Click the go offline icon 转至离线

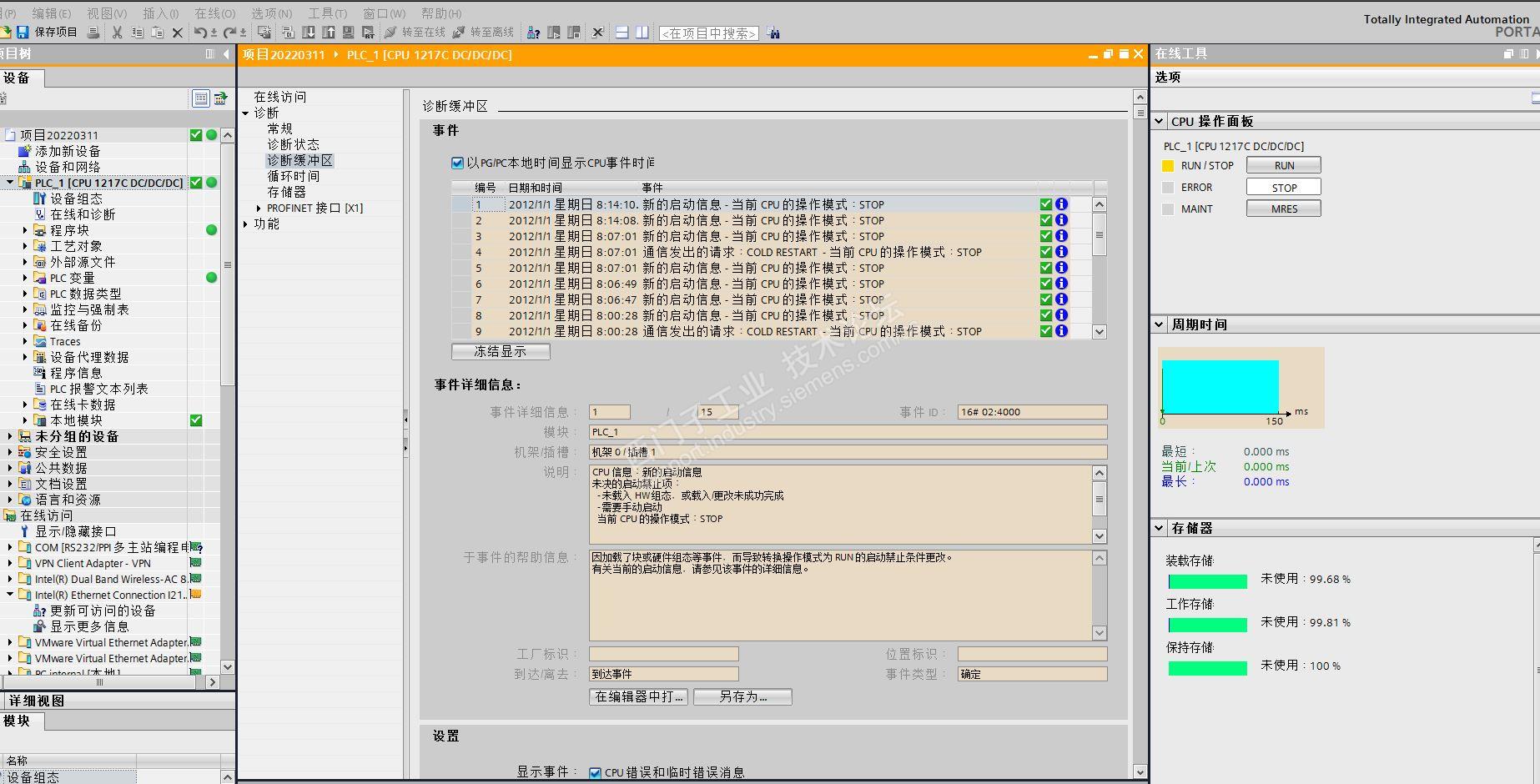[x=459, y=33]
